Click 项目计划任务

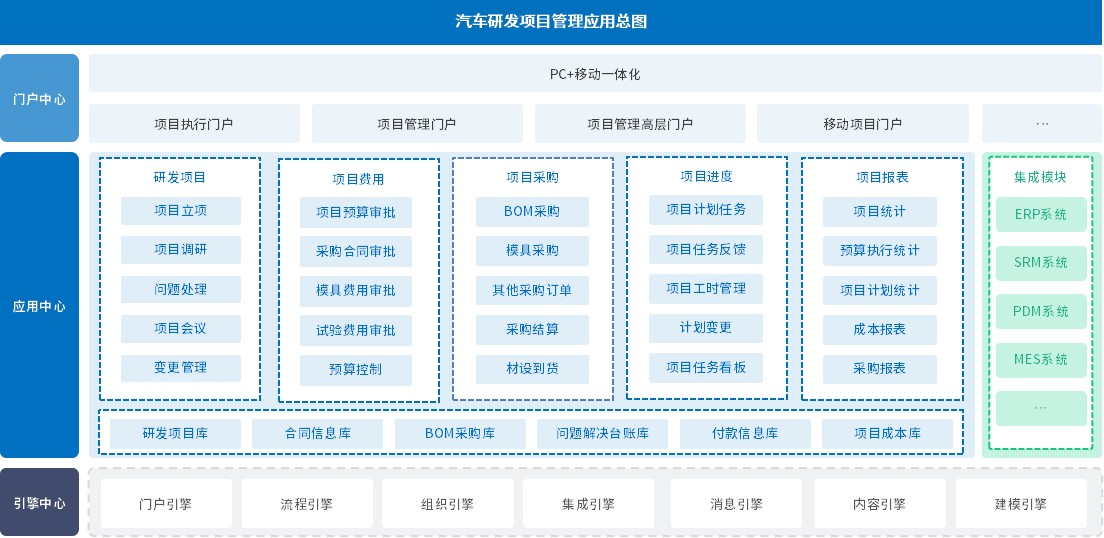point(706,210)
